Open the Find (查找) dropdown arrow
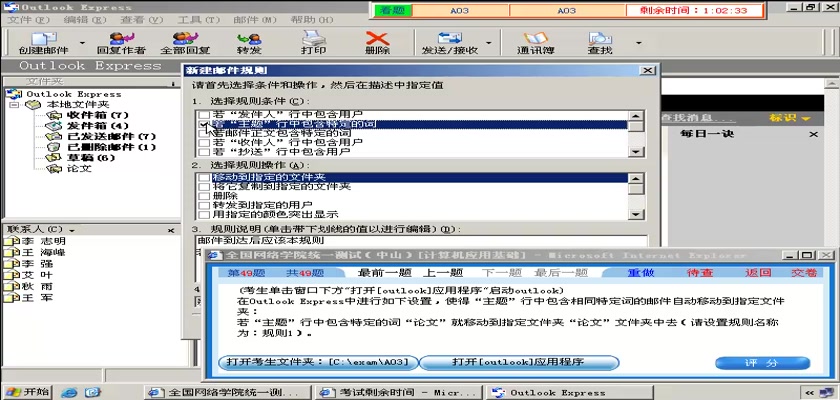Screen dimensions: 840x400 638,43
